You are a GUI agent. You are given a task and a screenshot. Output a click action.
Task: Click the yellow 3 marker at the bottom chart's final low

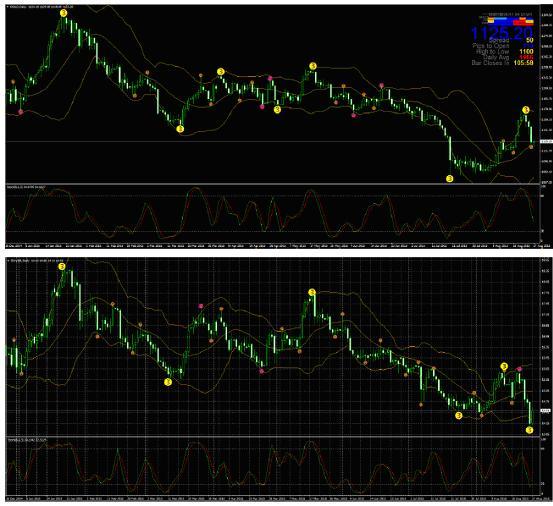(529, 430)
